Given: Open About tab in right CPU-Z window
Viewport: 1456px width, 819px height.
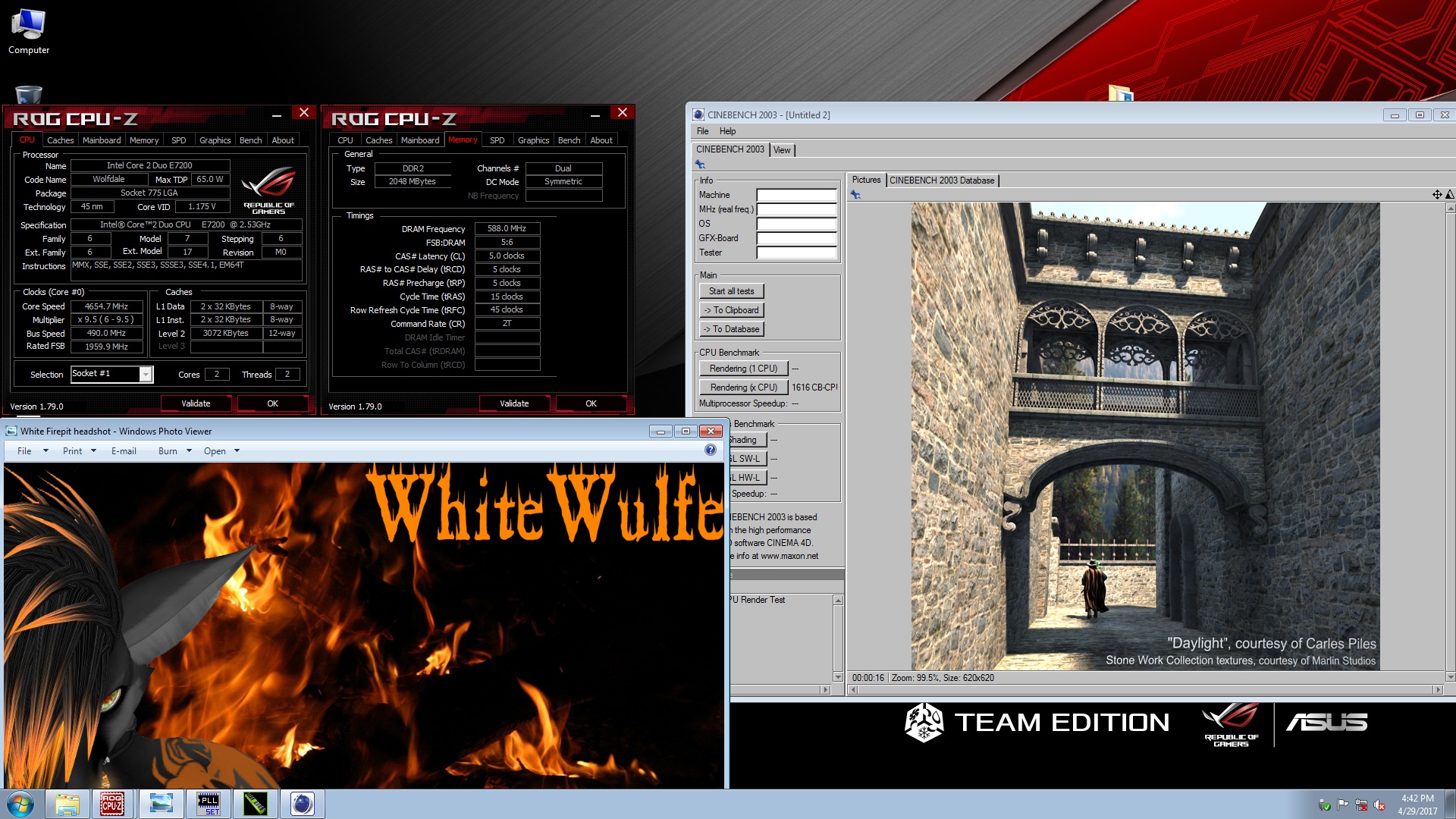Looking at the screenshot, I should click(x=601, y=140).
